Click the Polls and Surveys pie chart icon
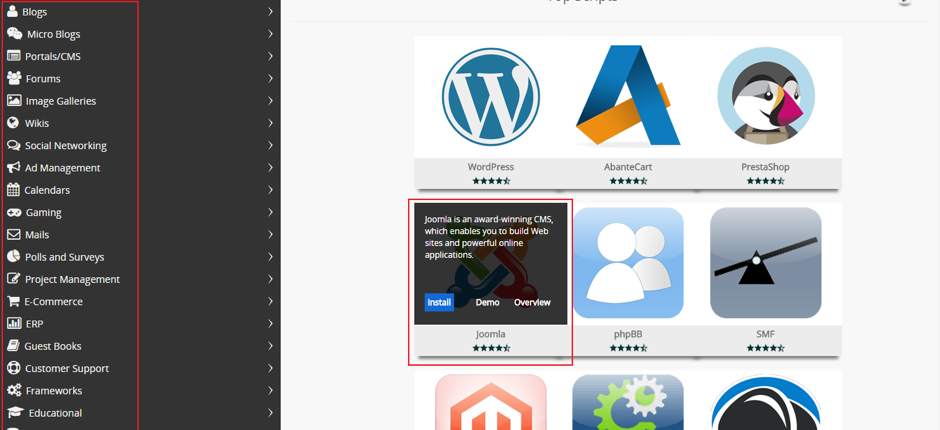The width and height of the screenshot is (940, 430). point(13,256)
